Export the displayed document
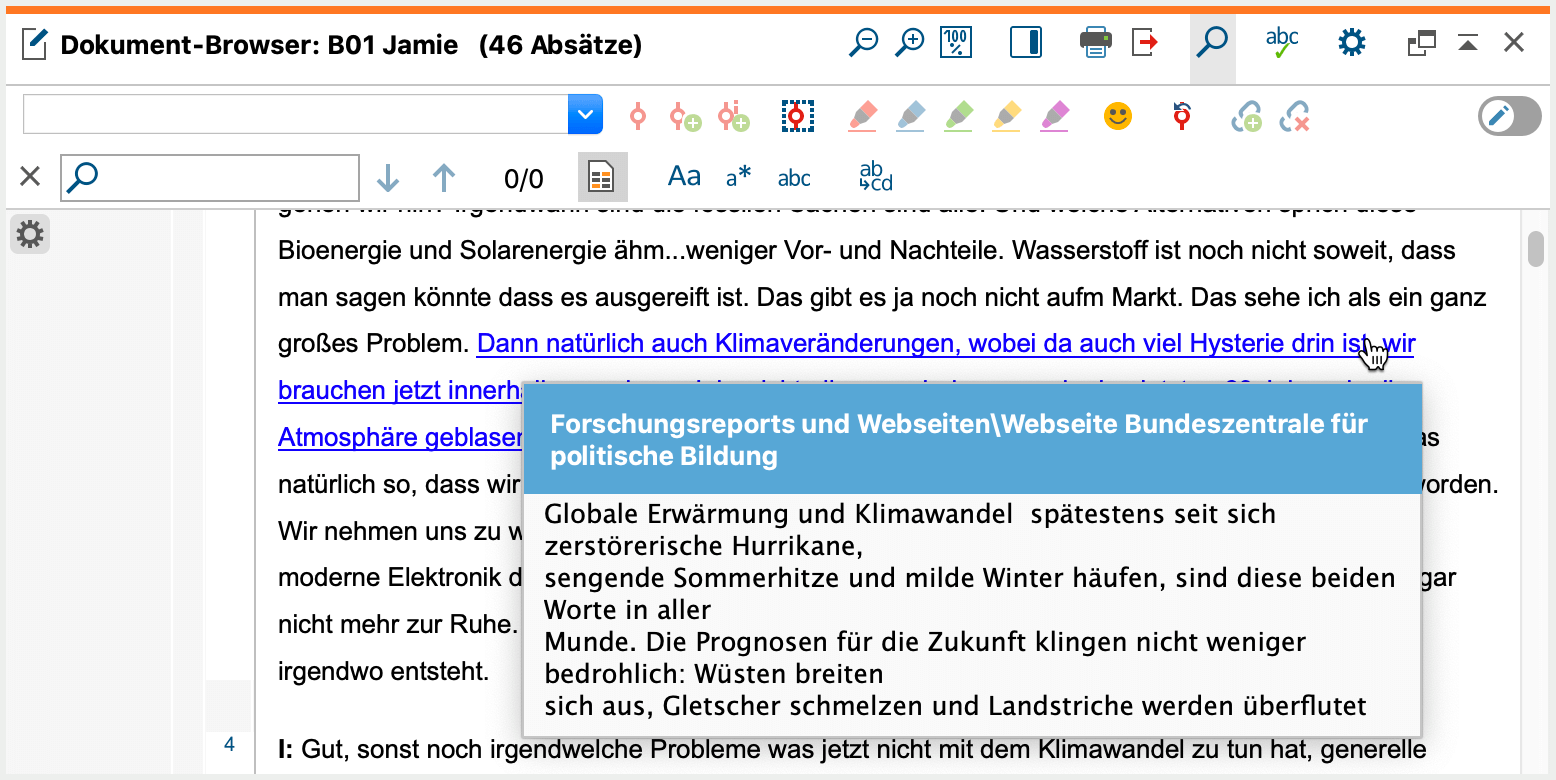1556x780 pixels. (1145, 43)
